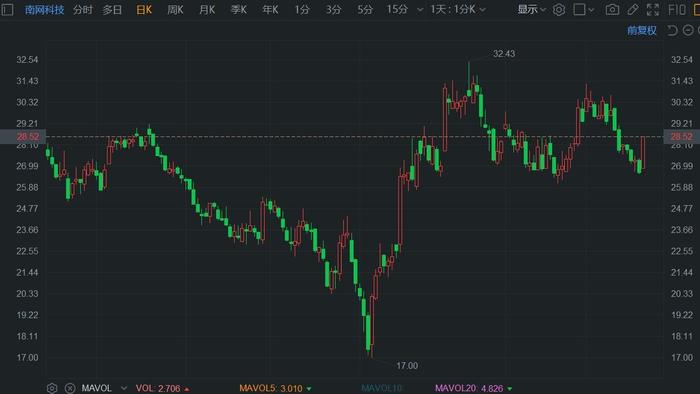Open chart settings gear in top toolbar

(x=558, y=9)
